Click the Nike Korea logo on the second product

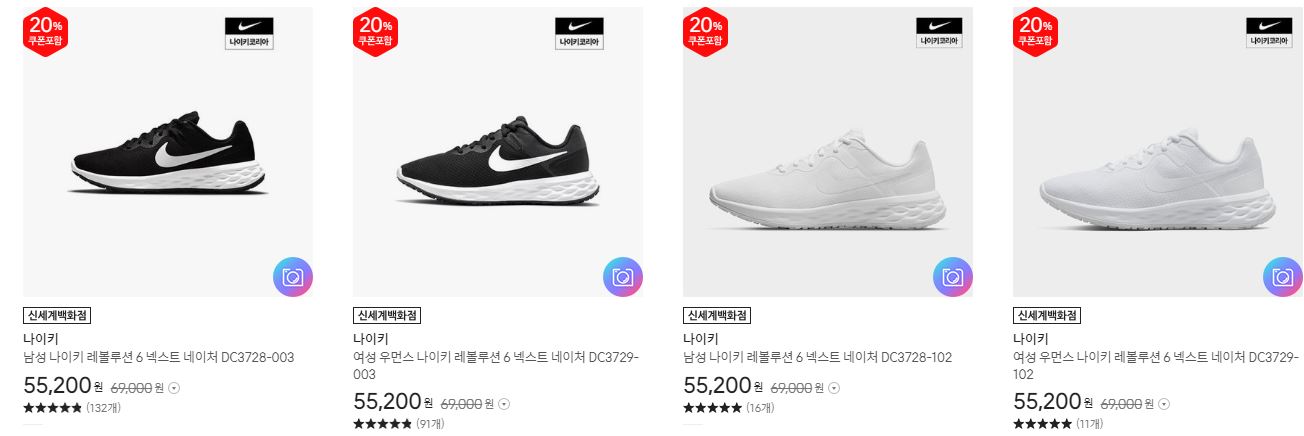[x=580, y=33]
